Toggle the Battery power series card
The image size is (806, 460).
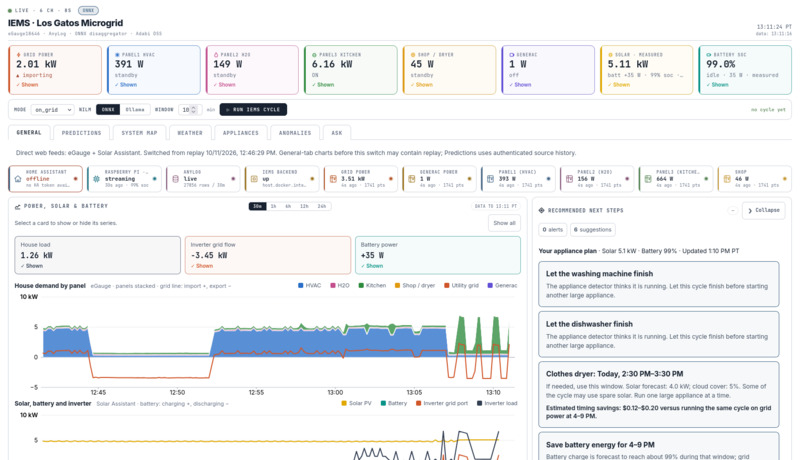(438, 255)
